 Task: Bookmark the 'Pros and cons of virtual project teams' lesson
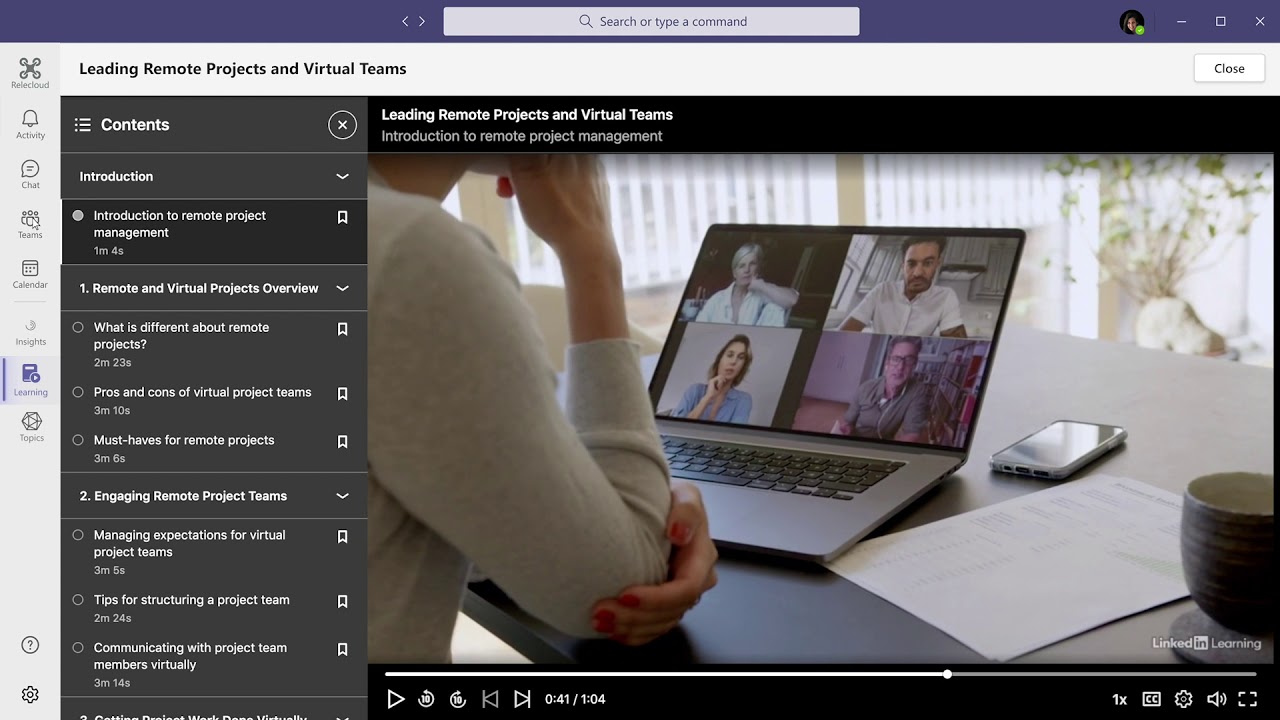pos(342,393)
